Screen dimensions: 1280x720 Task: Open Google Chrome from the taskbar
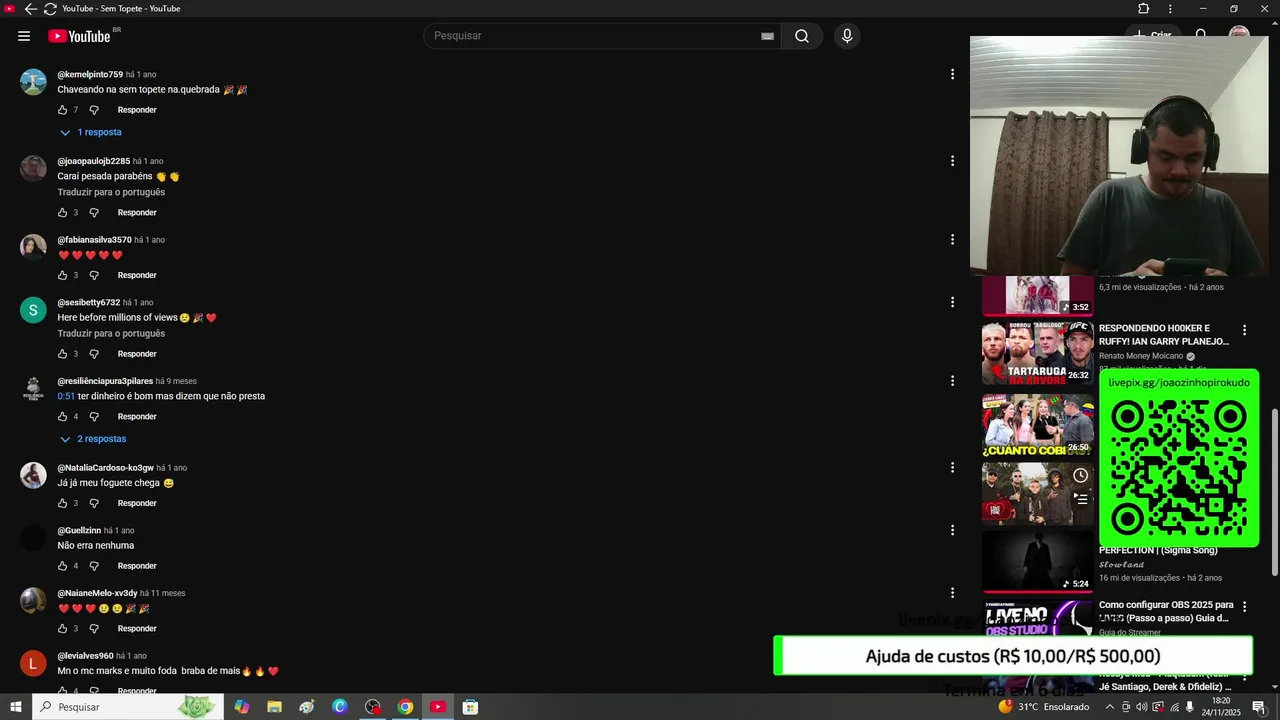pos(405,707)
